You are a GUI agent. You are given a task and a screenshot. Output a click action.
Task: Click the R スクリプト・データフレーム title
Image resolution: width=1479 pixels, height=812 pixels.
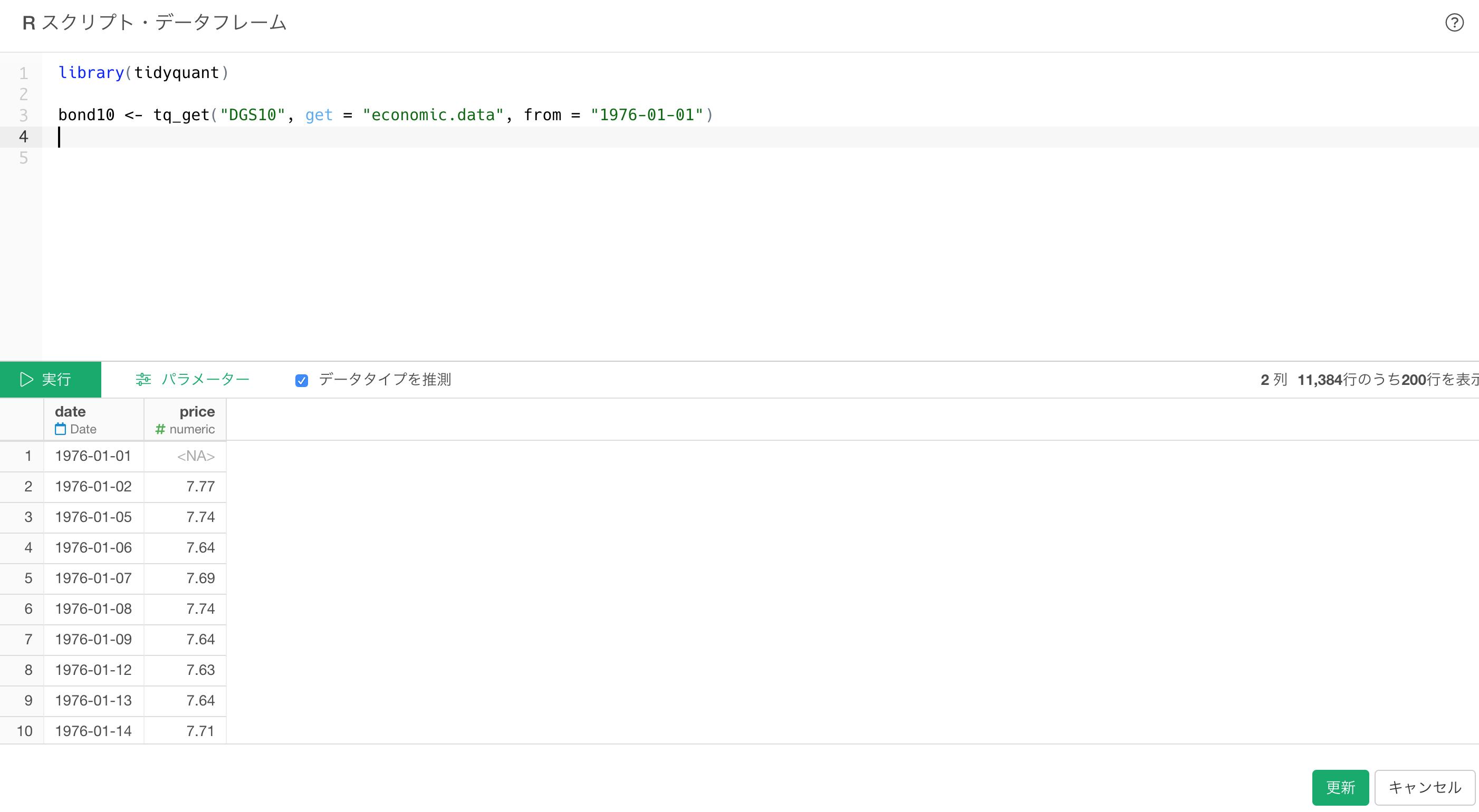tap(155, 23)
